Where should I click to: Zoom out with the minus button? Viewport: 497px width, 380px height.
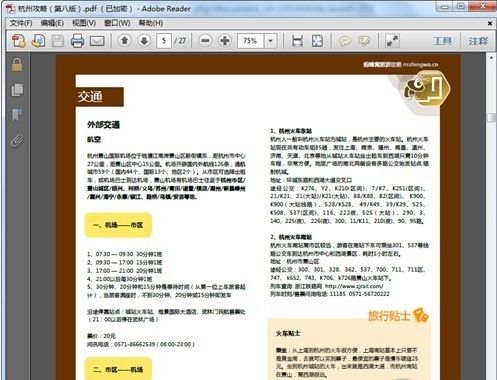click(x=205, y=41)
